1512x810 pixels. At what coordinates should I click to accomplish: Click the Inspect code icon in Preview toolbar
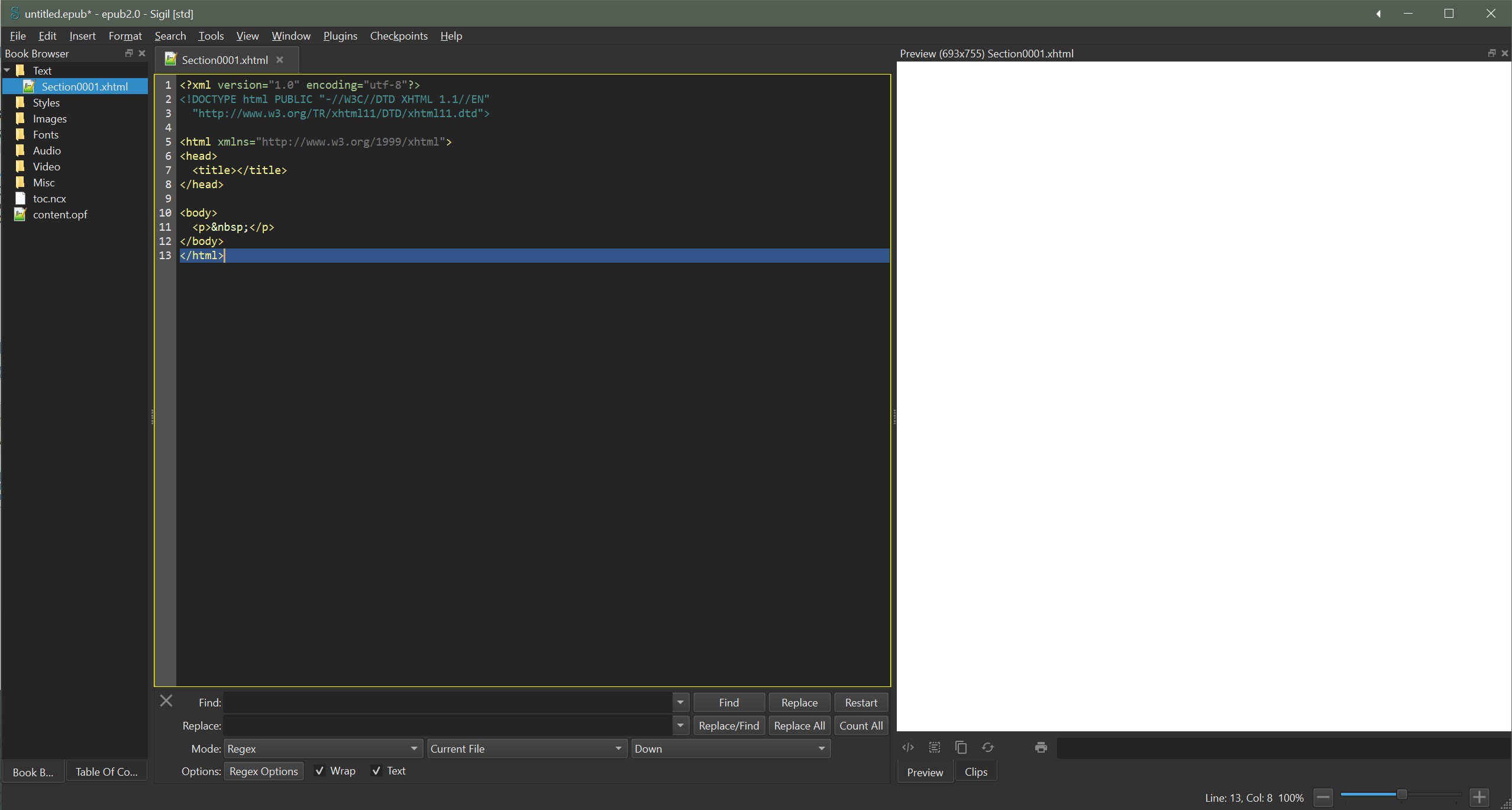click(908, 747)
